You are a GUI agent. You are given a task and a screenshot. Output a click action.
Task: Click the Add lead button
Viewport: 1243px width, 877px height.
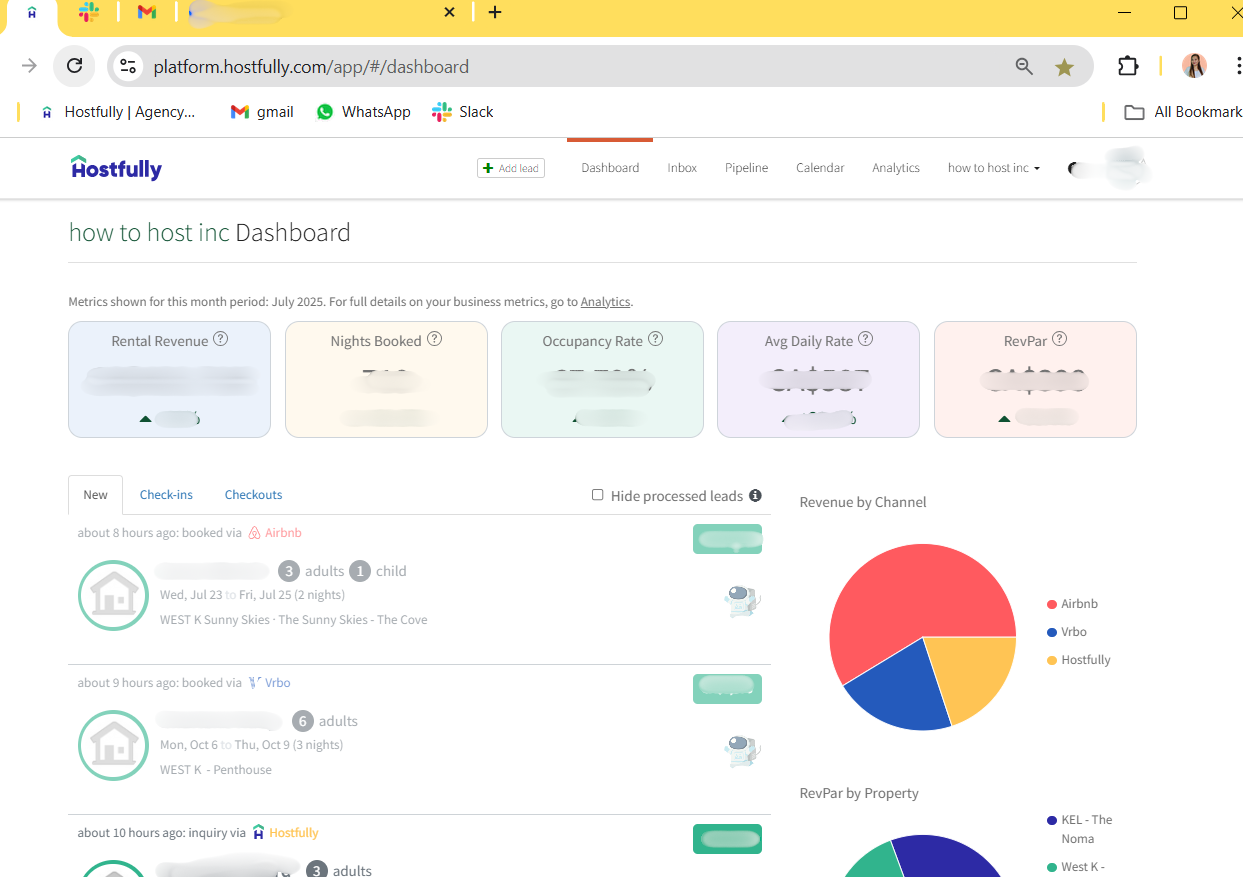point(511,168)
